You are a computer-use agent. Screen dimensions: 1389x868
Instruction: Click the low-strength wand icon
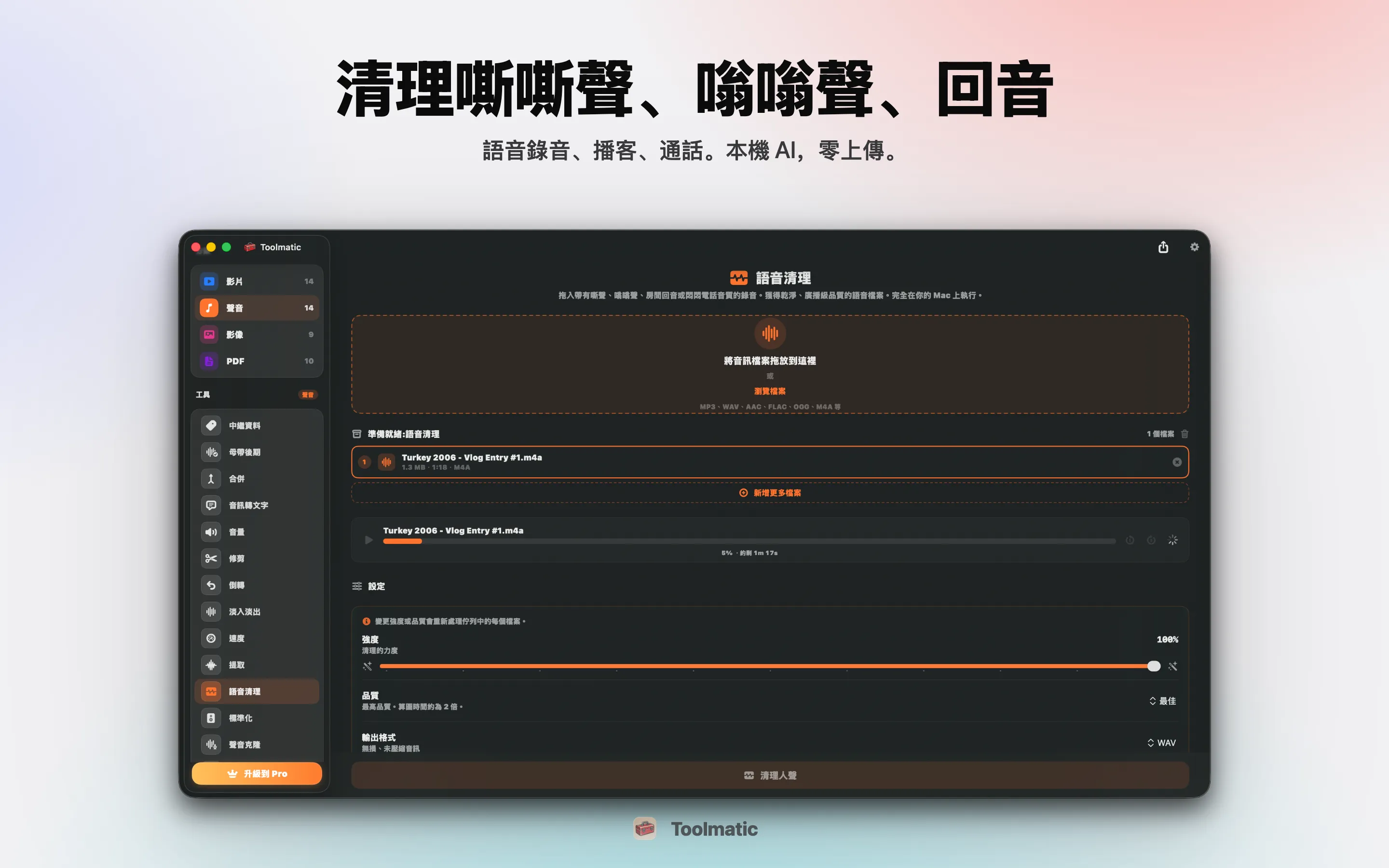tap(368, 666)
